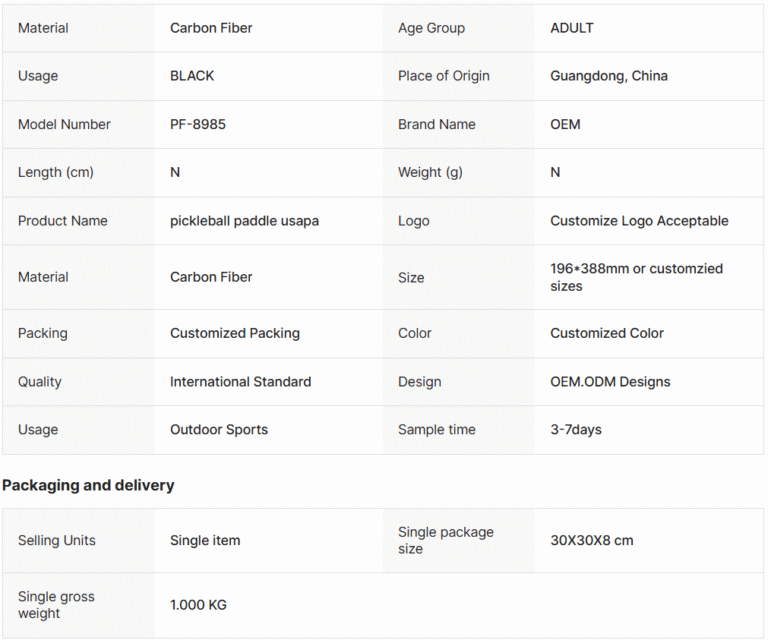Click the Length (cm) label
The width and height of the screenshot is (768, 640).
56,172
